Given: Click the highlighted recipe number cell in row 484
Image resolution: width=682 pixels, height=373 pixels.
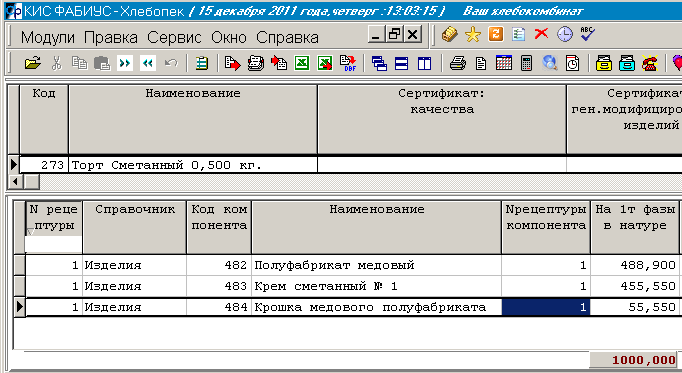Looking at the screenshot, I should tap(546, 307).
